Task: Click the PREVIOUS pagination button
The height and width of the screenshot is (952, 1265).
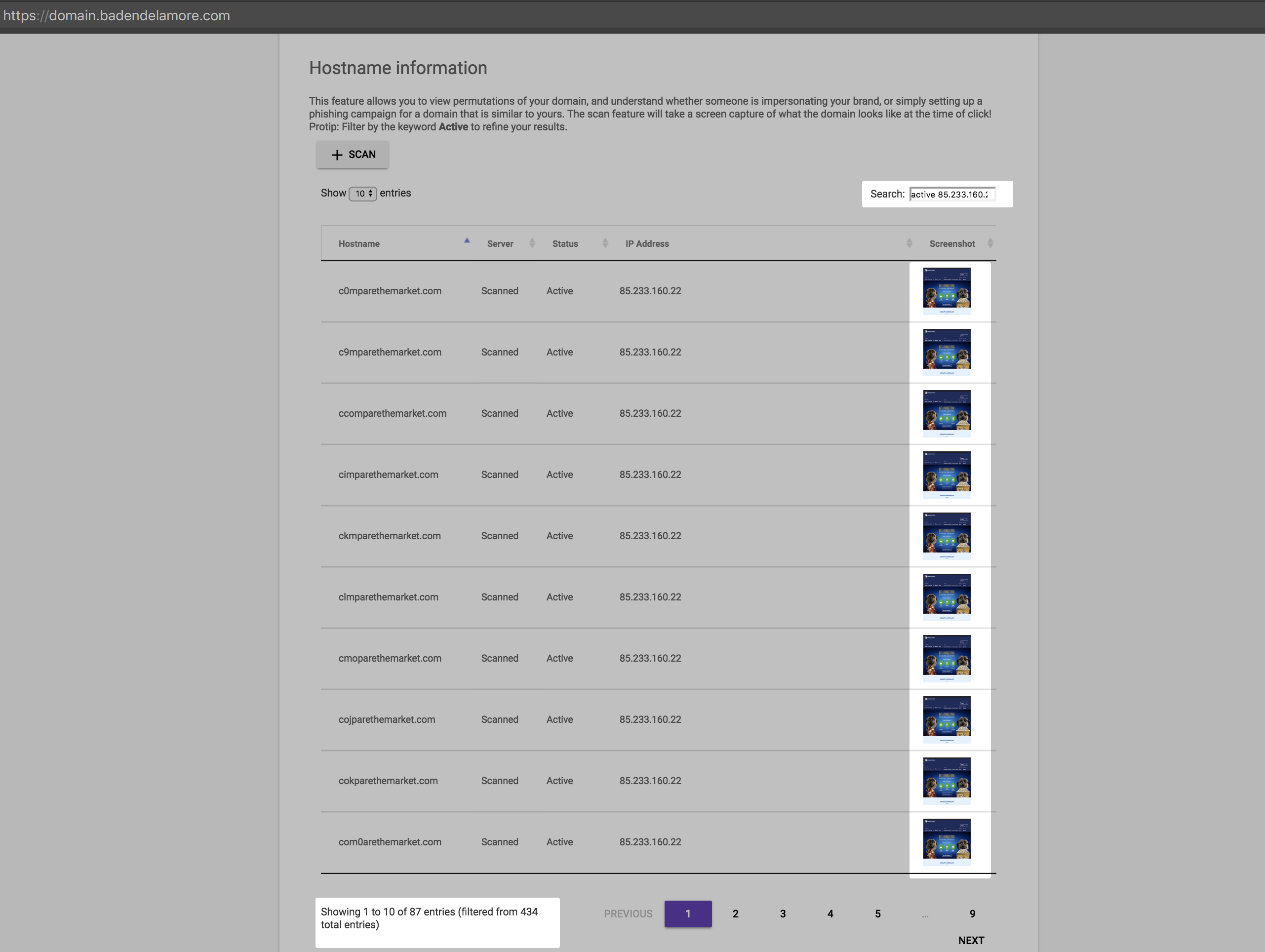Action: 628,913
